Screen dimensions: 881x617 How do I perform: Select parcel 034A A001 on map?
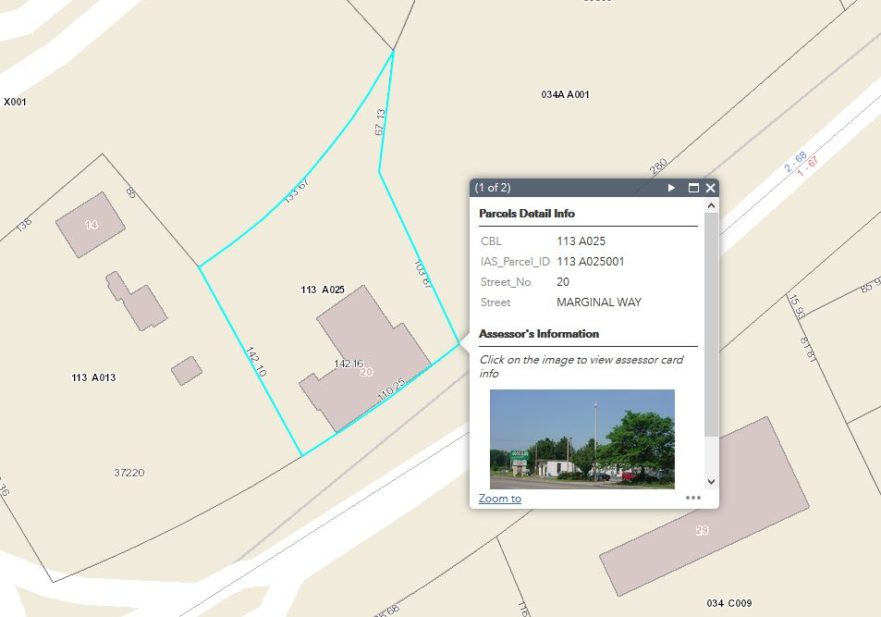tap(565, 94)
